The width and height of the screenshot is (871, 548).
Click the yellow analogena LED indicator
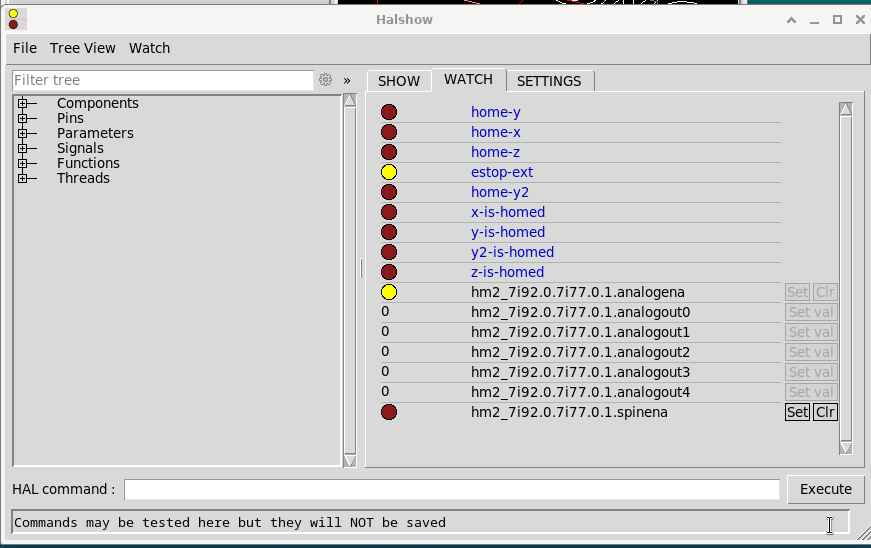pyautogui.click(x=389, y=292)
